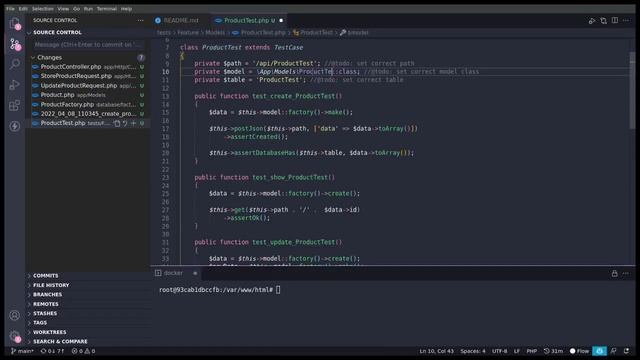Viewport: 640px width, 360px height.
Task: Expand the Search & Compare section
Action: tap(88, 341)
